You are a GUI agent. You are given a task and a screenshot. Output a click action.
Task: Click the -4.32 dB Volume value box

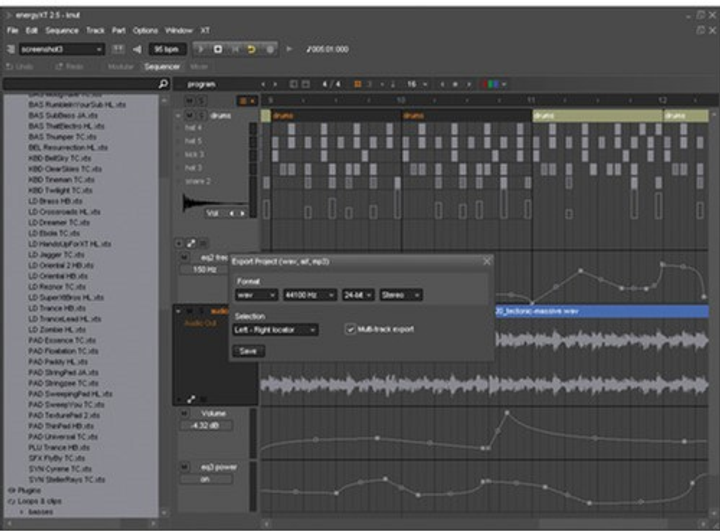(x=205, y=426)
